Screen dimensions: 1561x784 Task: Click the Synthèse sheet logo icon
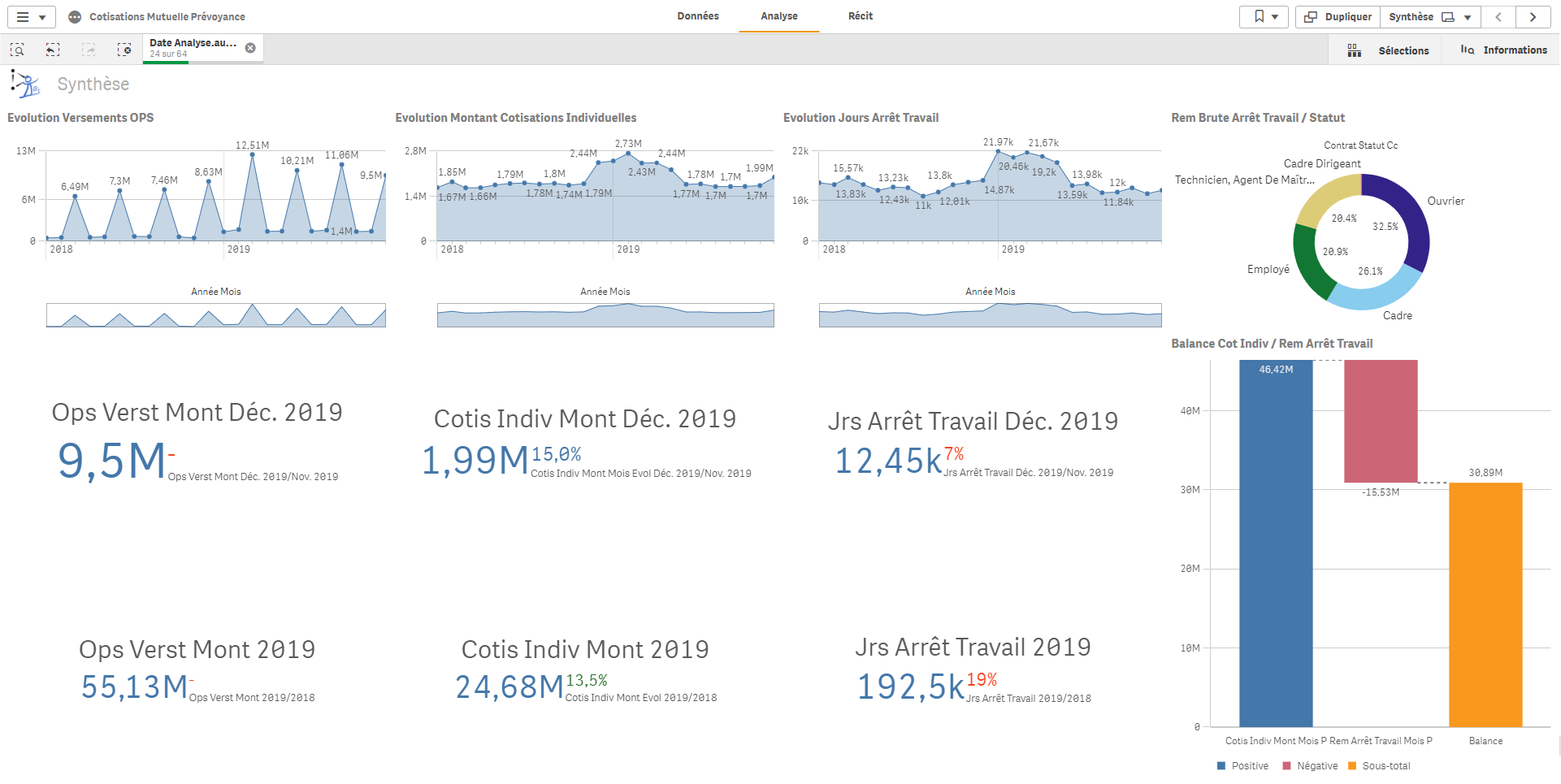pyautogui.click(x=25, y=84)
